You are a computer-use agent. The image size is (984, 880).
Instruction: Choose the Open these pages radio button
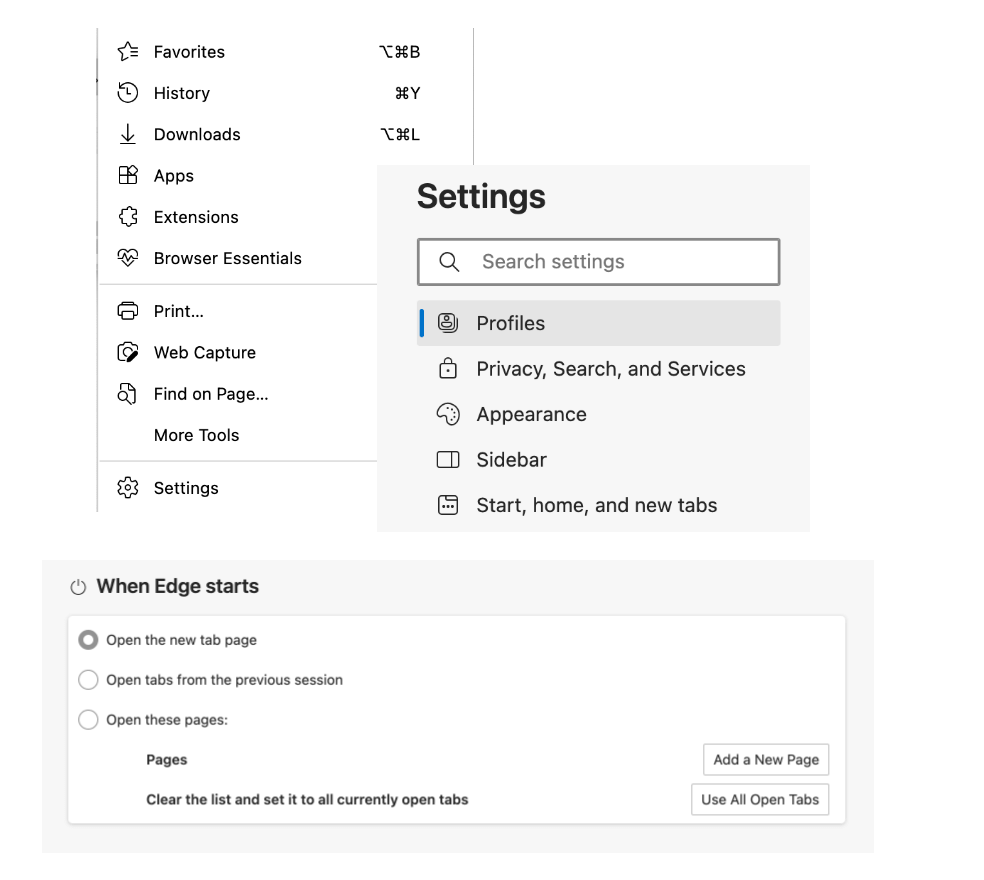[89, 720]
